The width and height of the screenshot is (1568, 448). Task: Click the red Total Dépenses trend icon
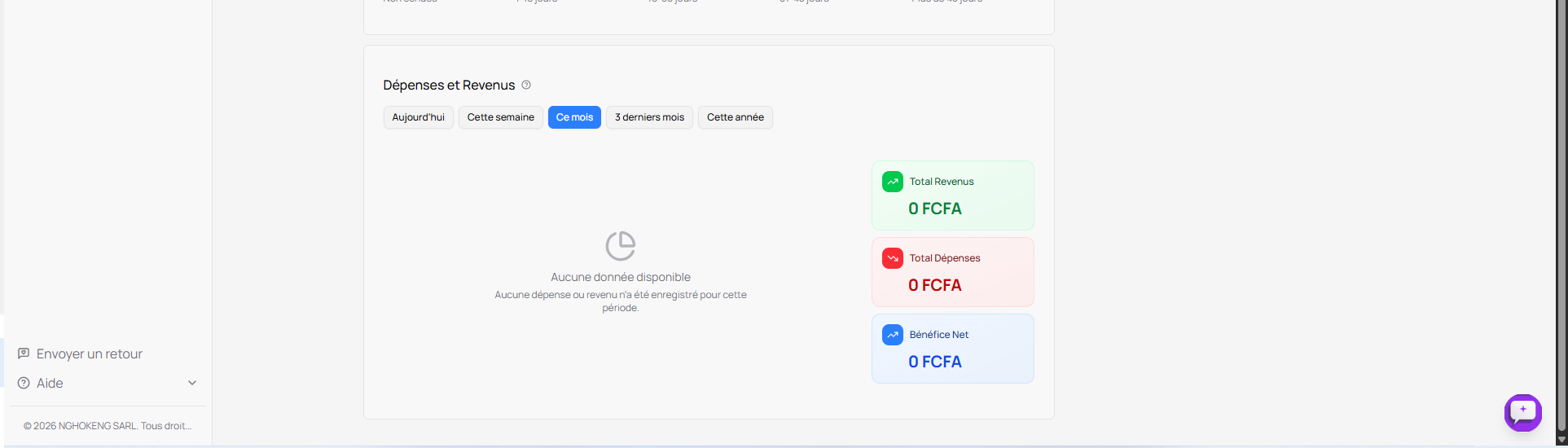tap(893, 258)
